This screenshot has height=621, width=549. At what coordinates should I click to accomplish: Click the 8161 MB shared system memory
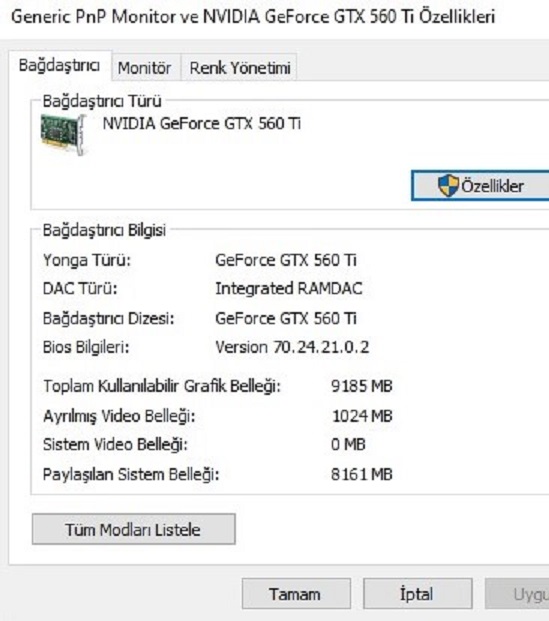coord(362,474)
